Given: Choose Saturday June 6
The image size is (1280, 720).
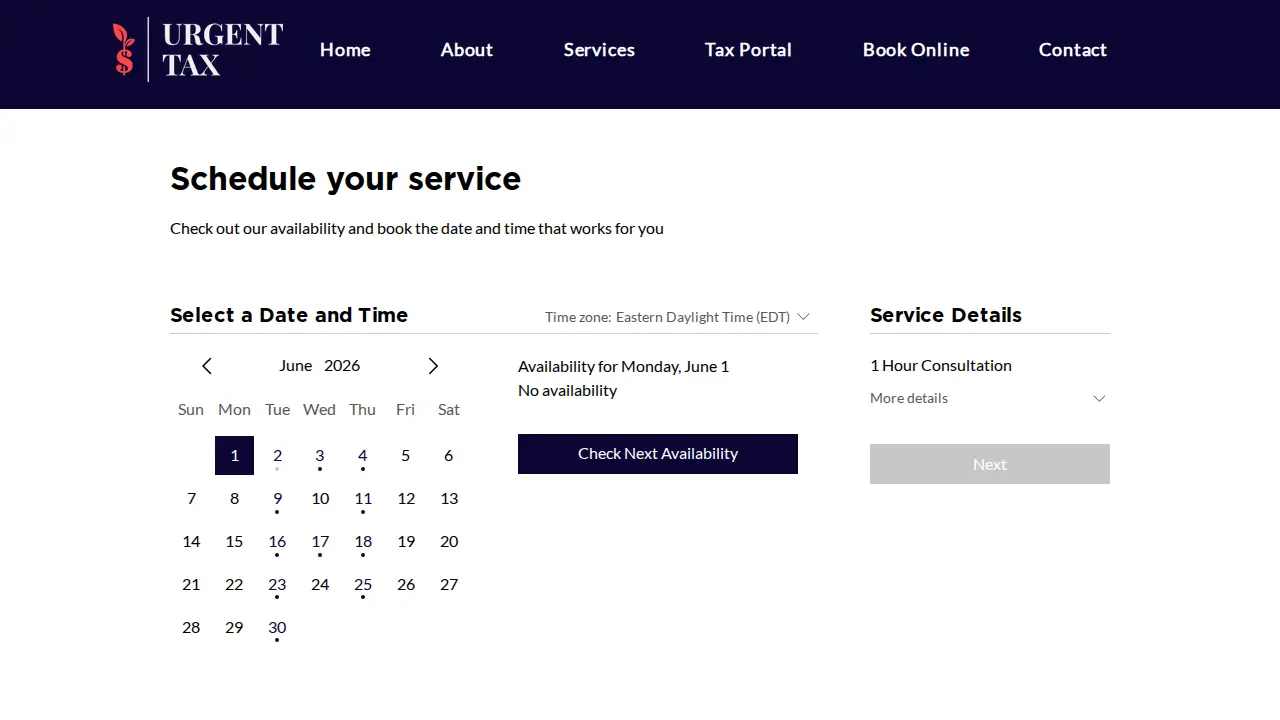Looking at the screenshot, I should (x=449, y=455).
